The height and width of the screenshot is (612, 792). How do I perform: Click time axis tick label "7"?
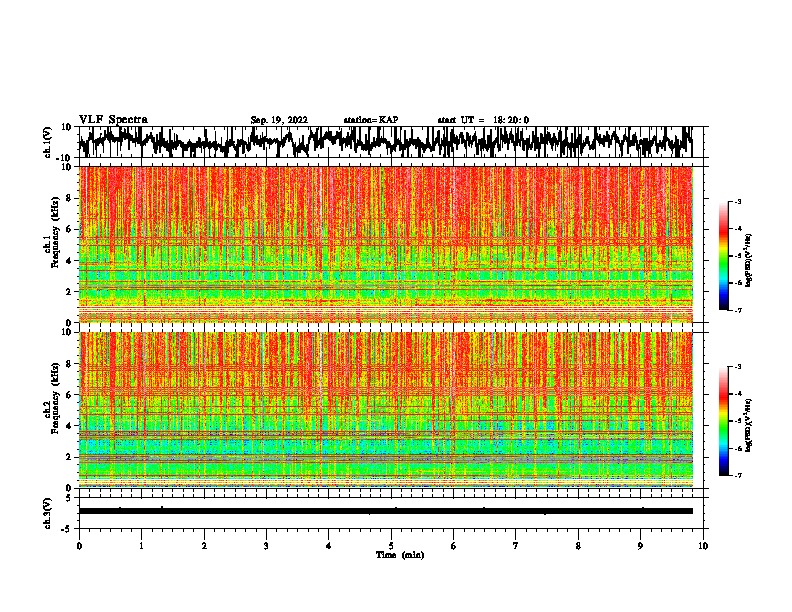(516, 546)
